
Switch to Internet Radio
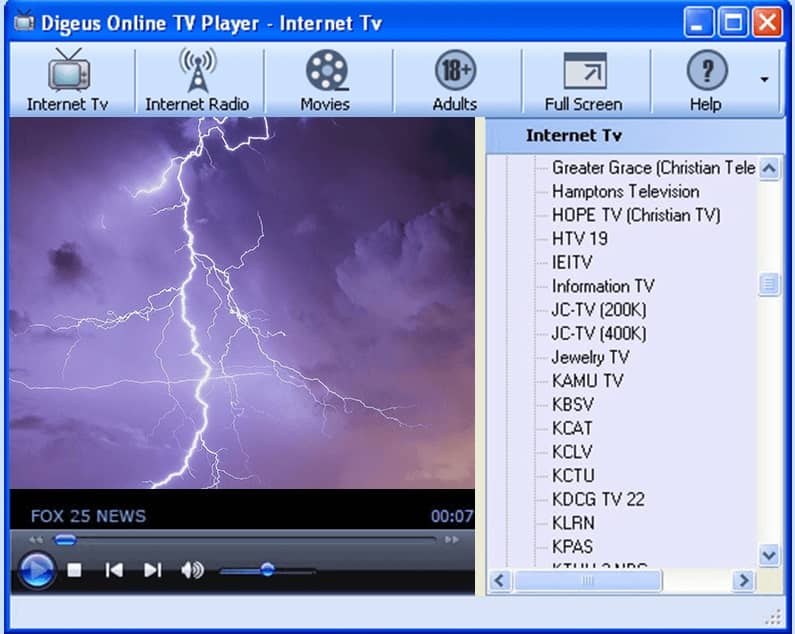coord(197,80)
